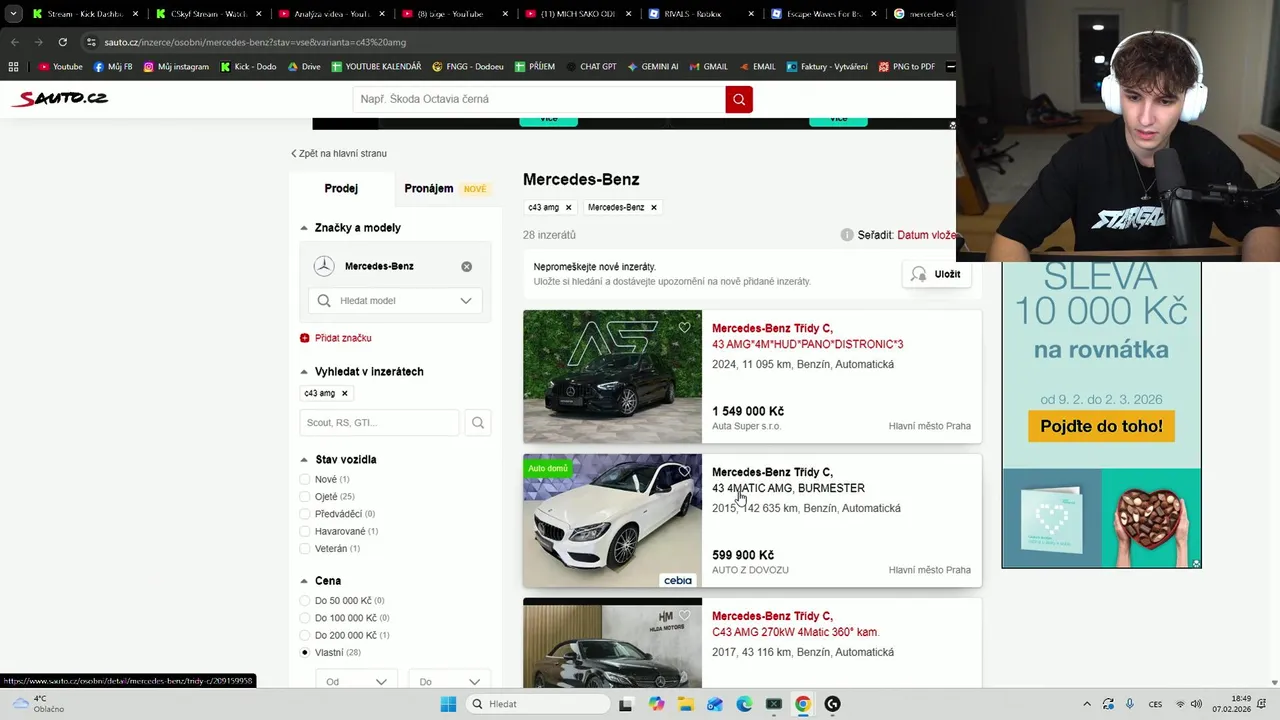The width and height of the screenshot is (1280, 720).
Task: Open the GEMINI AI bookmark
Action: pos(653,67)
